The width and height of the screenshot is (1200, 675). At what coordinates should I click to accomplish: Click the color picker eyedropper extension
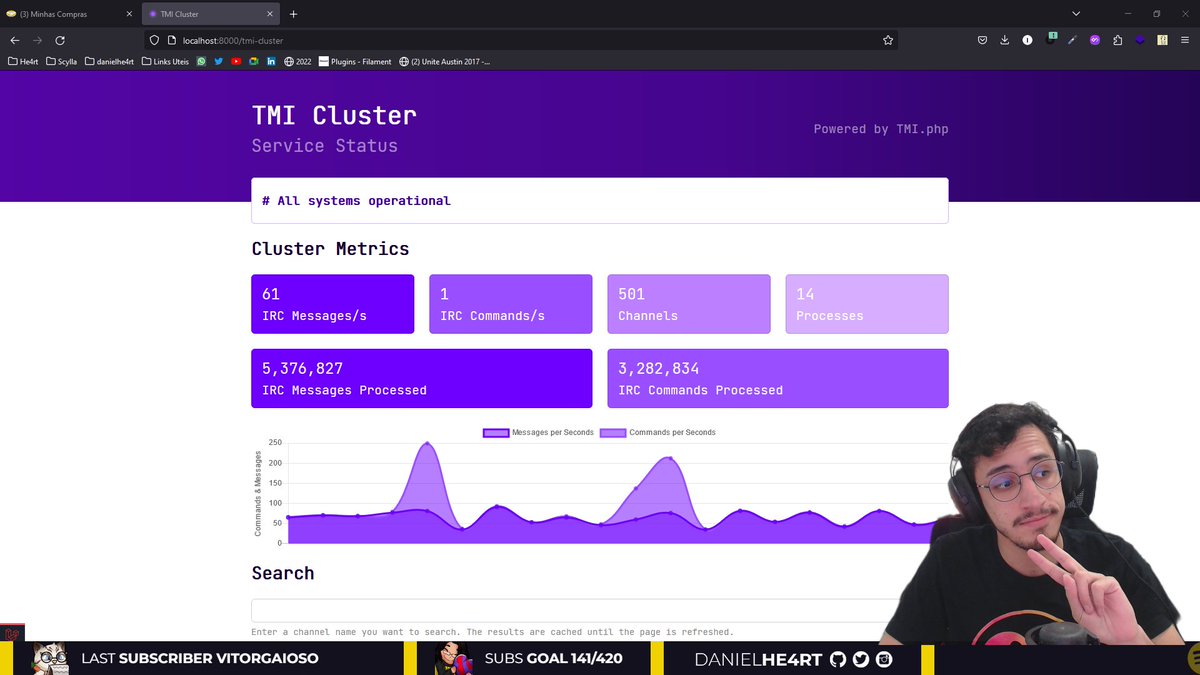pos(1072,40)
